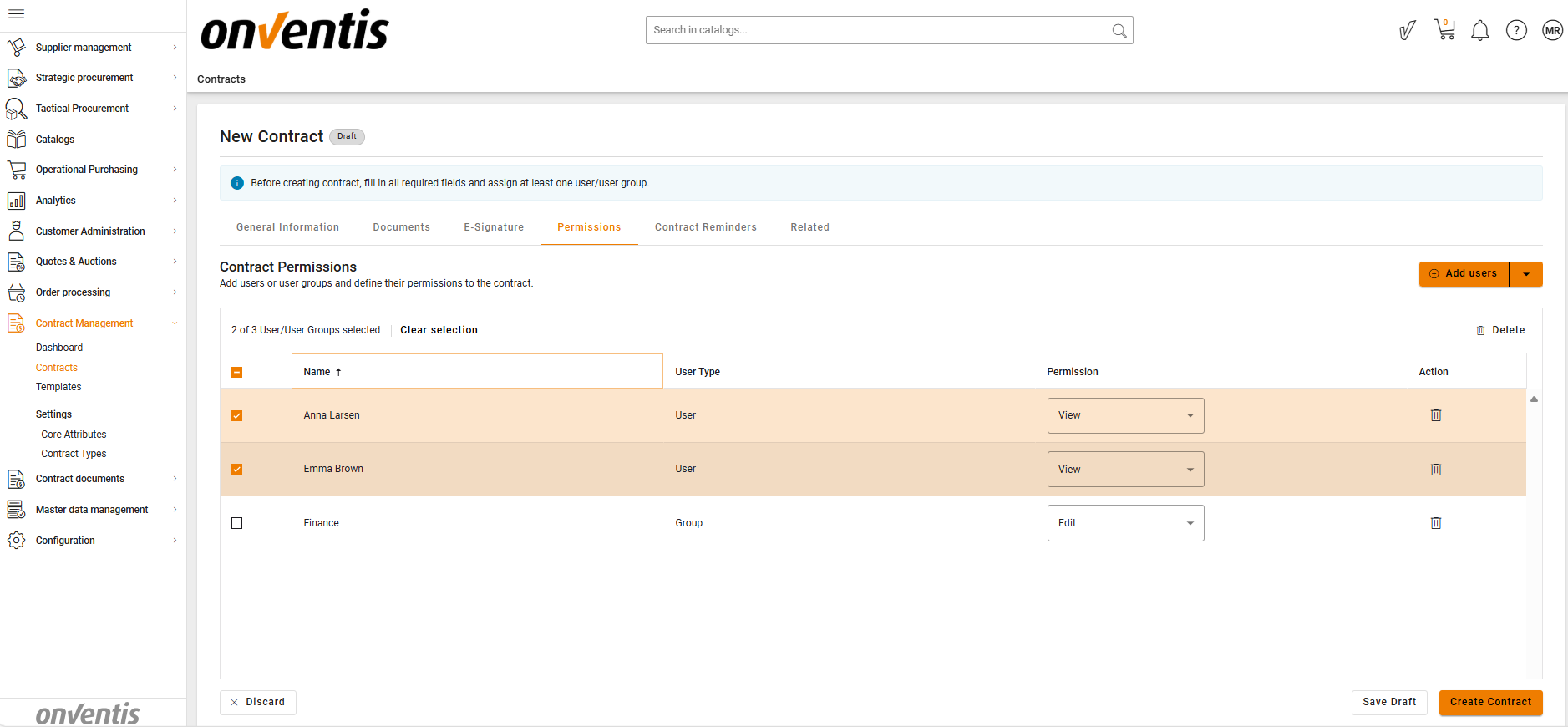Delete Finance group using row trash icon
Screen dimensions: 1568x727
click(x=1435, y=523)
